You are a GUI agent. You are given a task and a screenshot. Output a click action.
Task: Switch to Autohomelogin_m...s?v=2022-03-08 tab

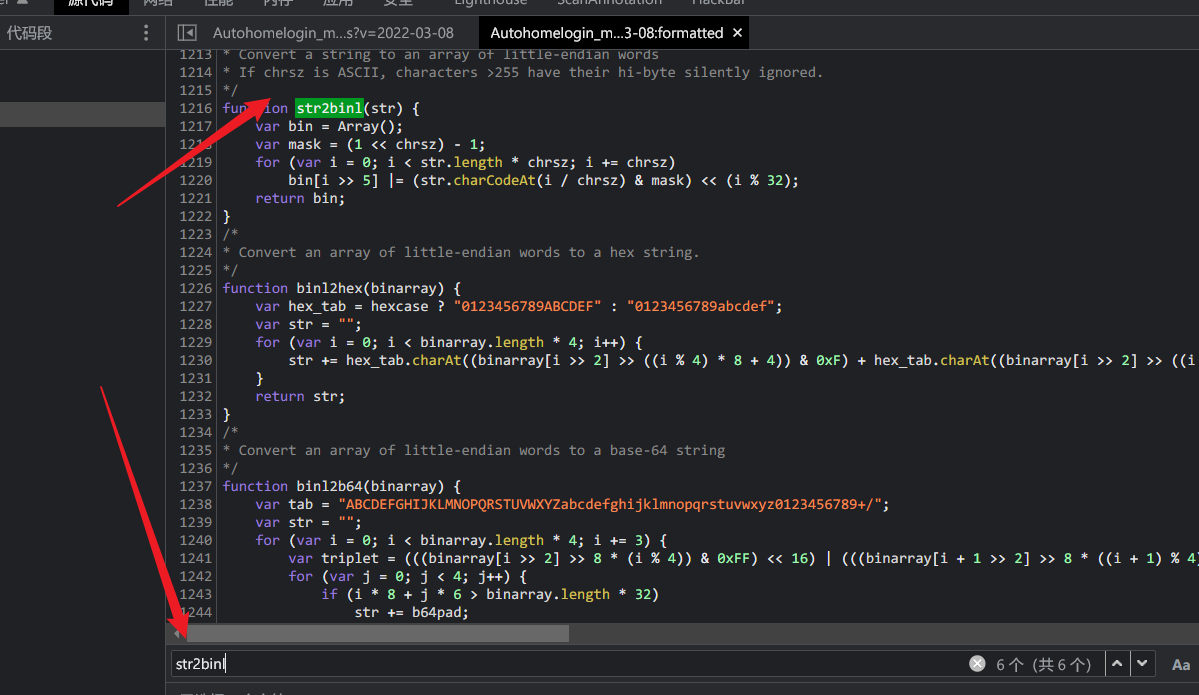click(x=333, y=33)
